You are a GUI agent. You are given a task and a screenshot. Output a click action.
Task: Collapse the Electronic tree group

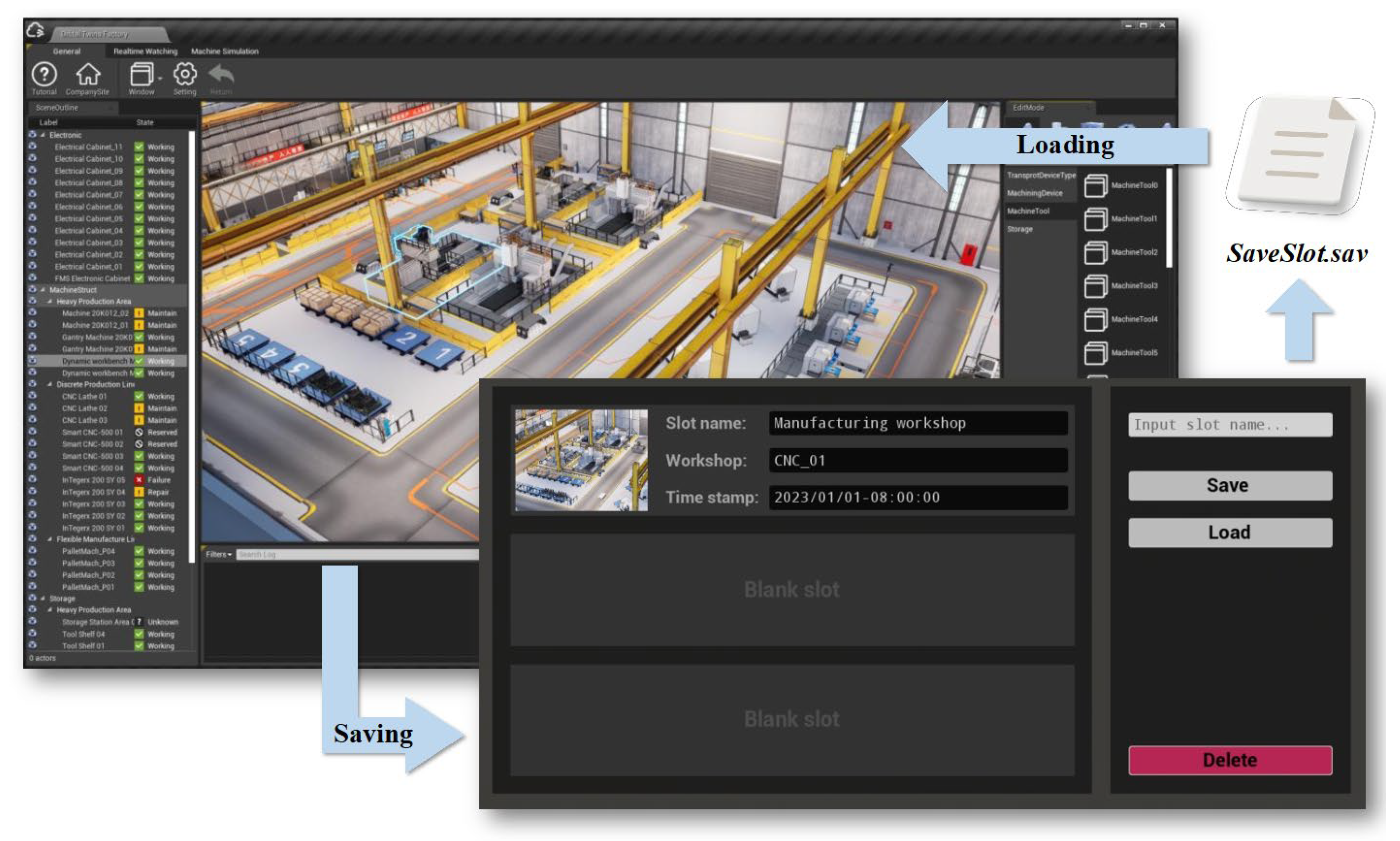[x=43, y=135]
